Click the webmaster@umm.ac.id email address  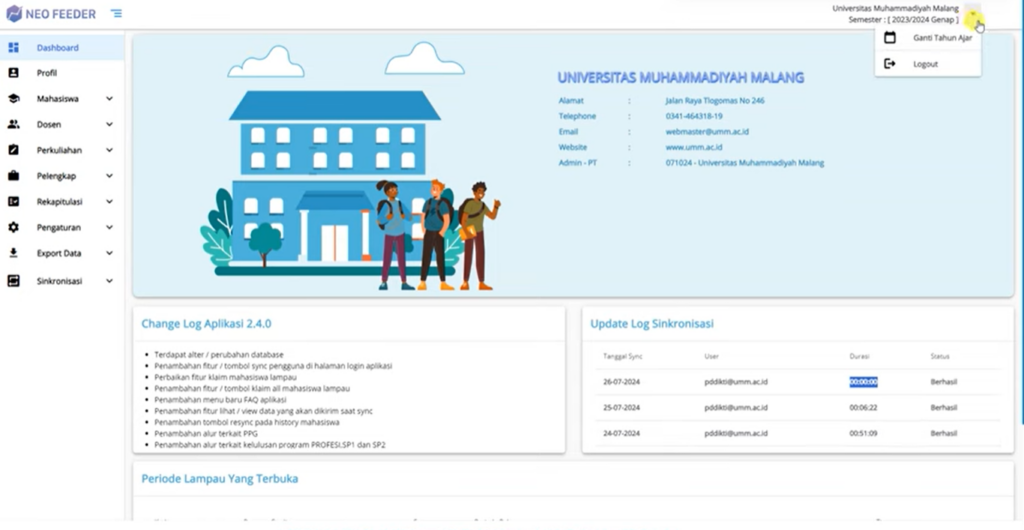pyautogui.click(x=707, y=131)
